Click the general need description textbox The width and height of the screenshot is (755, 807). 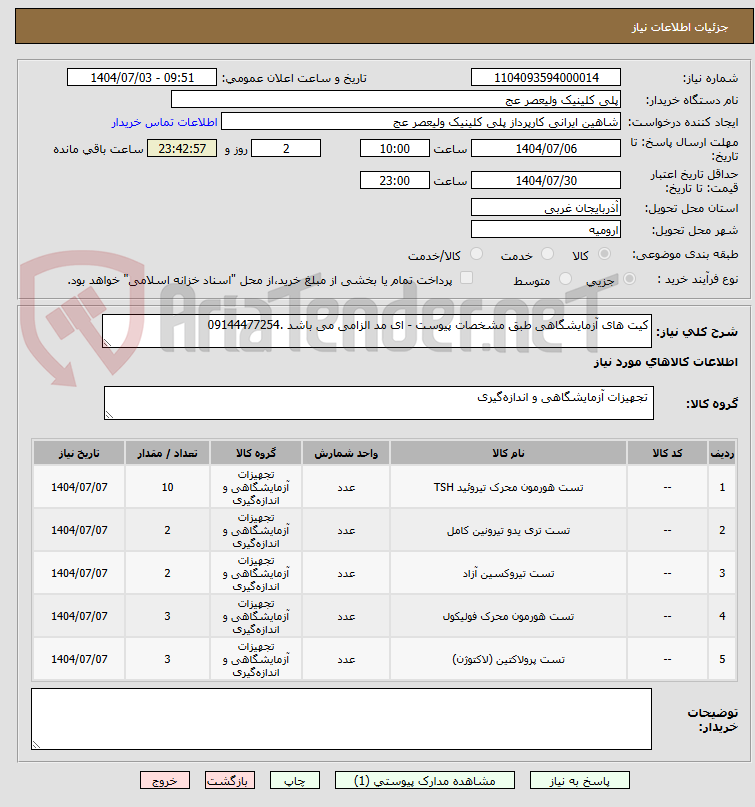pyautogui.click(x=377, y=331)
